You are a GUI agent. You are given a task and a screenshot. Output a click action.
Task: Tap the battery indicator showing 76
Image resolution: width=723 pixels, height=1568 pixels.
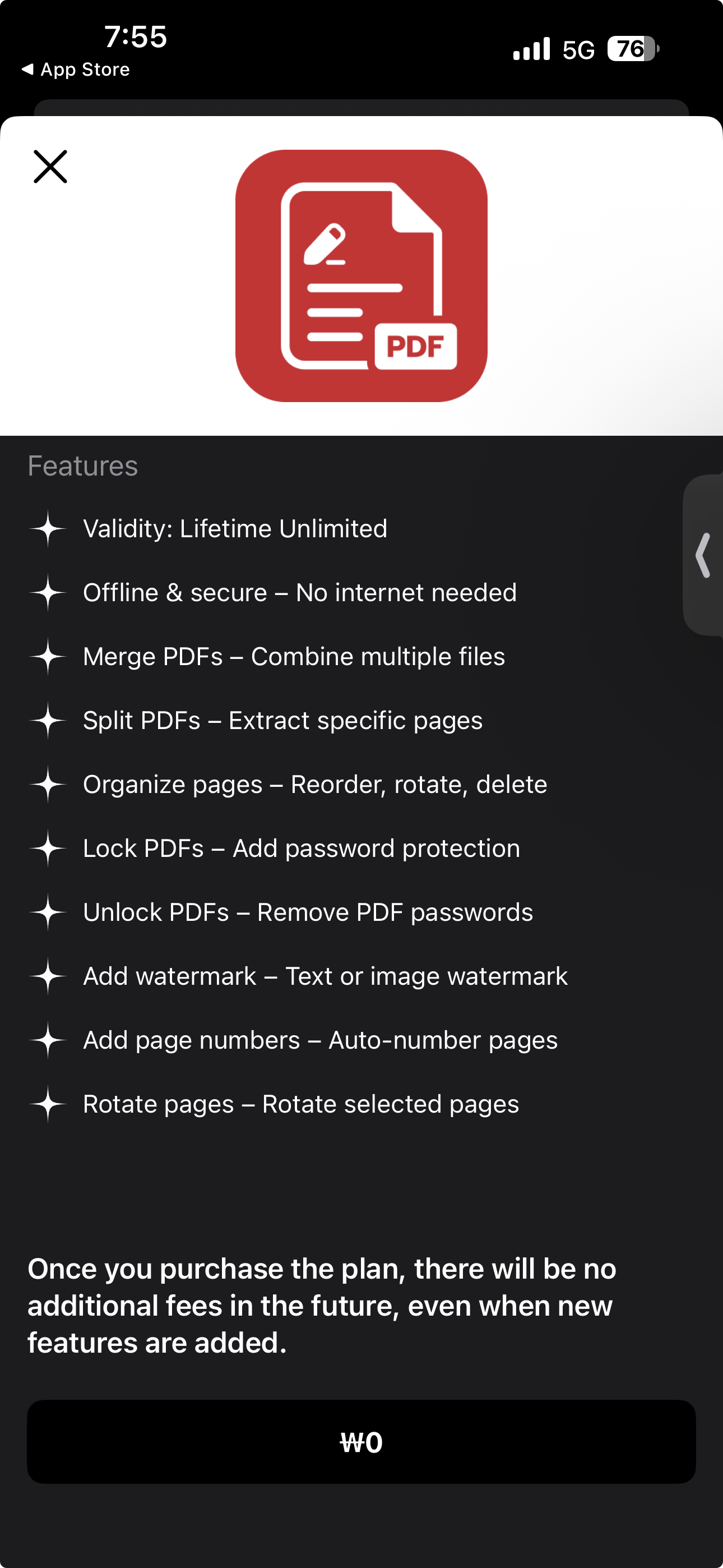click(x=633, y=49)
